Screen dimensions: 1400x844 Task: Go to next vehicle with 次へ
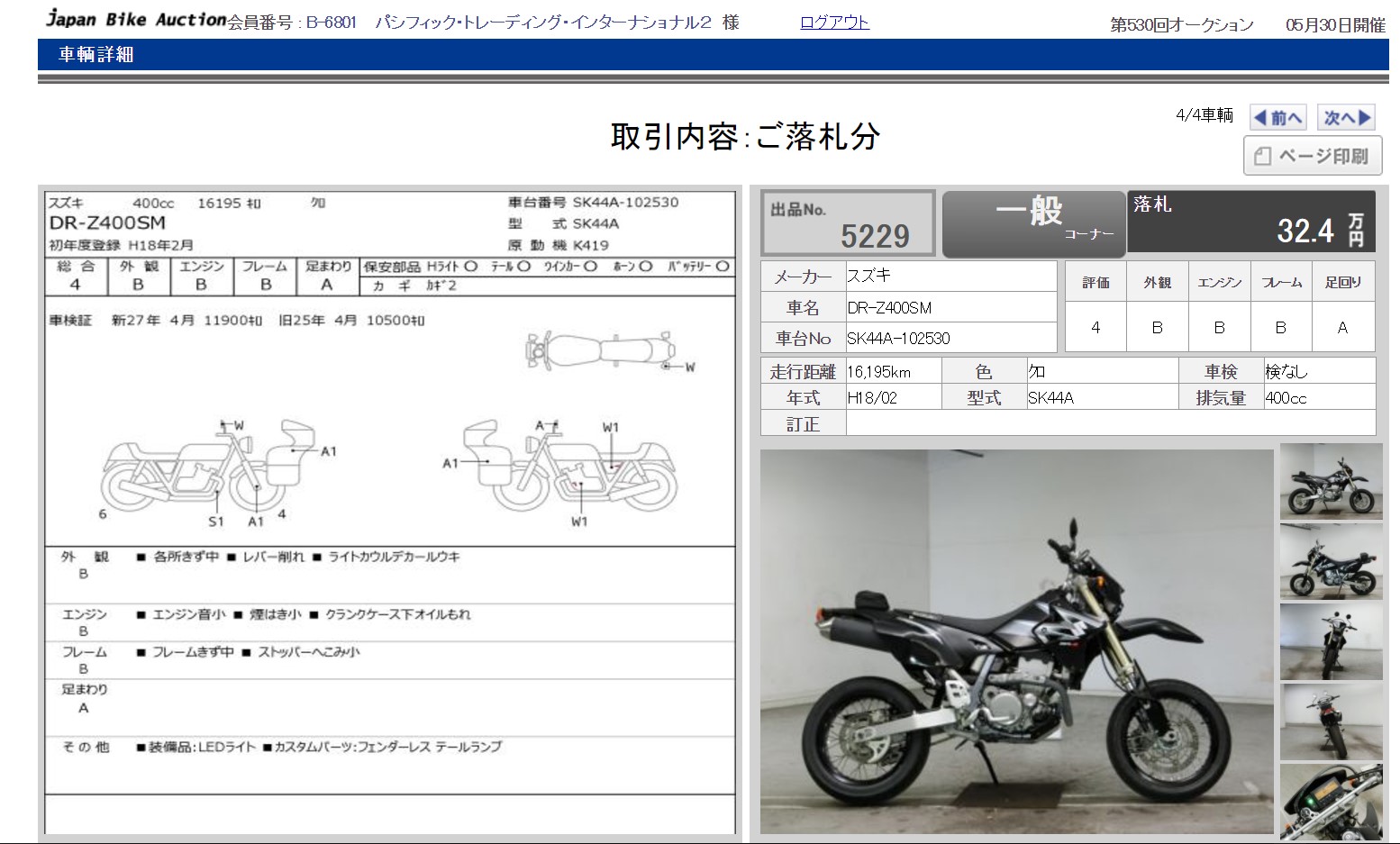(1347, 117)
